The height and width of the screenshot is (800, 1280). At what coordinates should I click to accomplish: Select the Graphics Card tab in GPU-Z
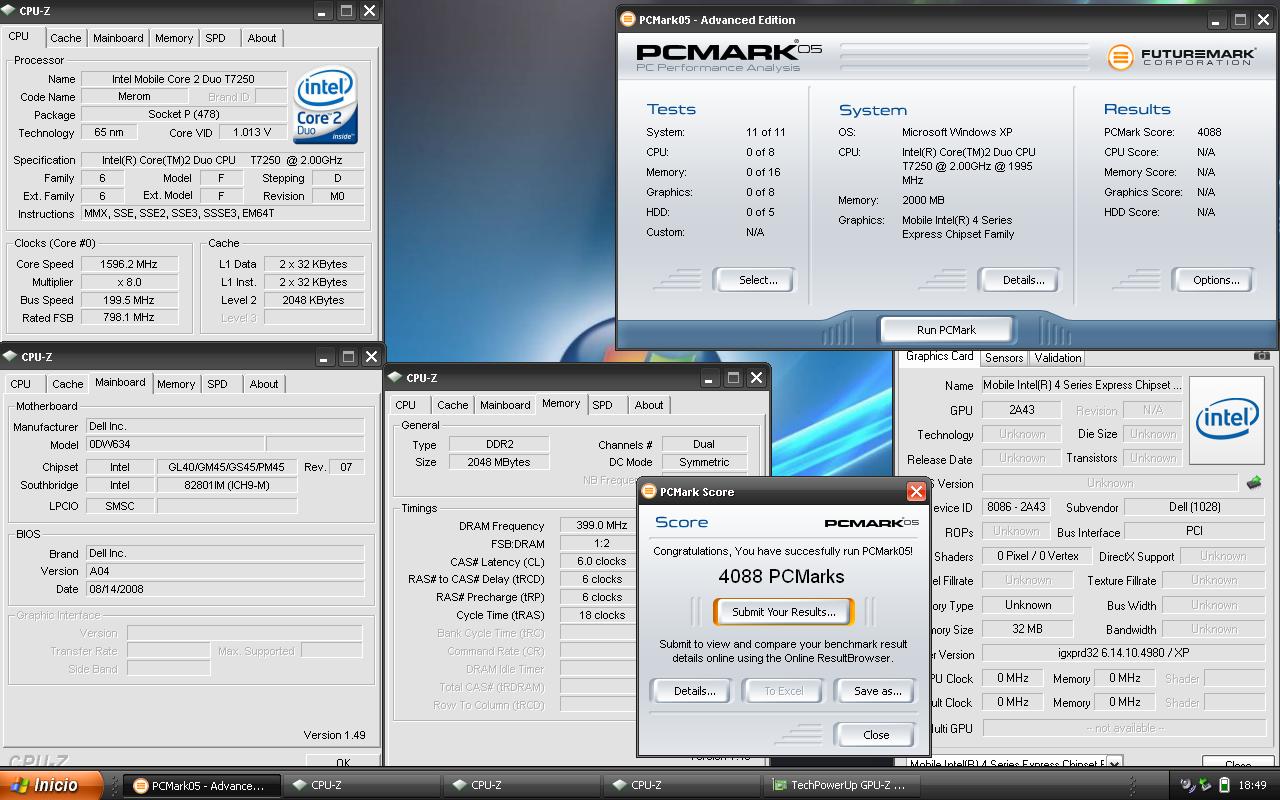(x=939, y=356)
